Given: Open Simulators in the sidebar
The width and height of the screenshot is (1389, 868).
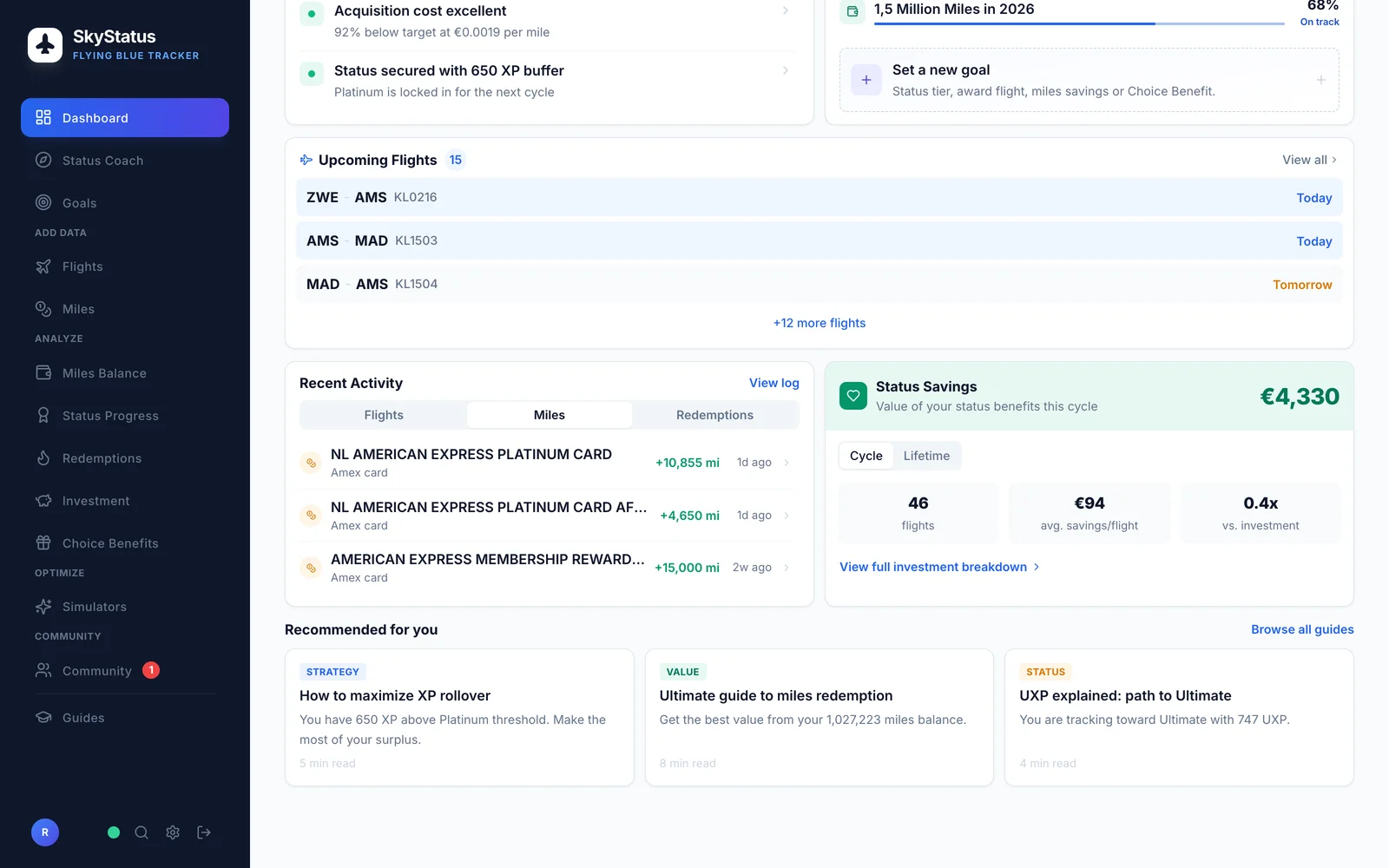Looking at the screenshot, I should 125,607.
